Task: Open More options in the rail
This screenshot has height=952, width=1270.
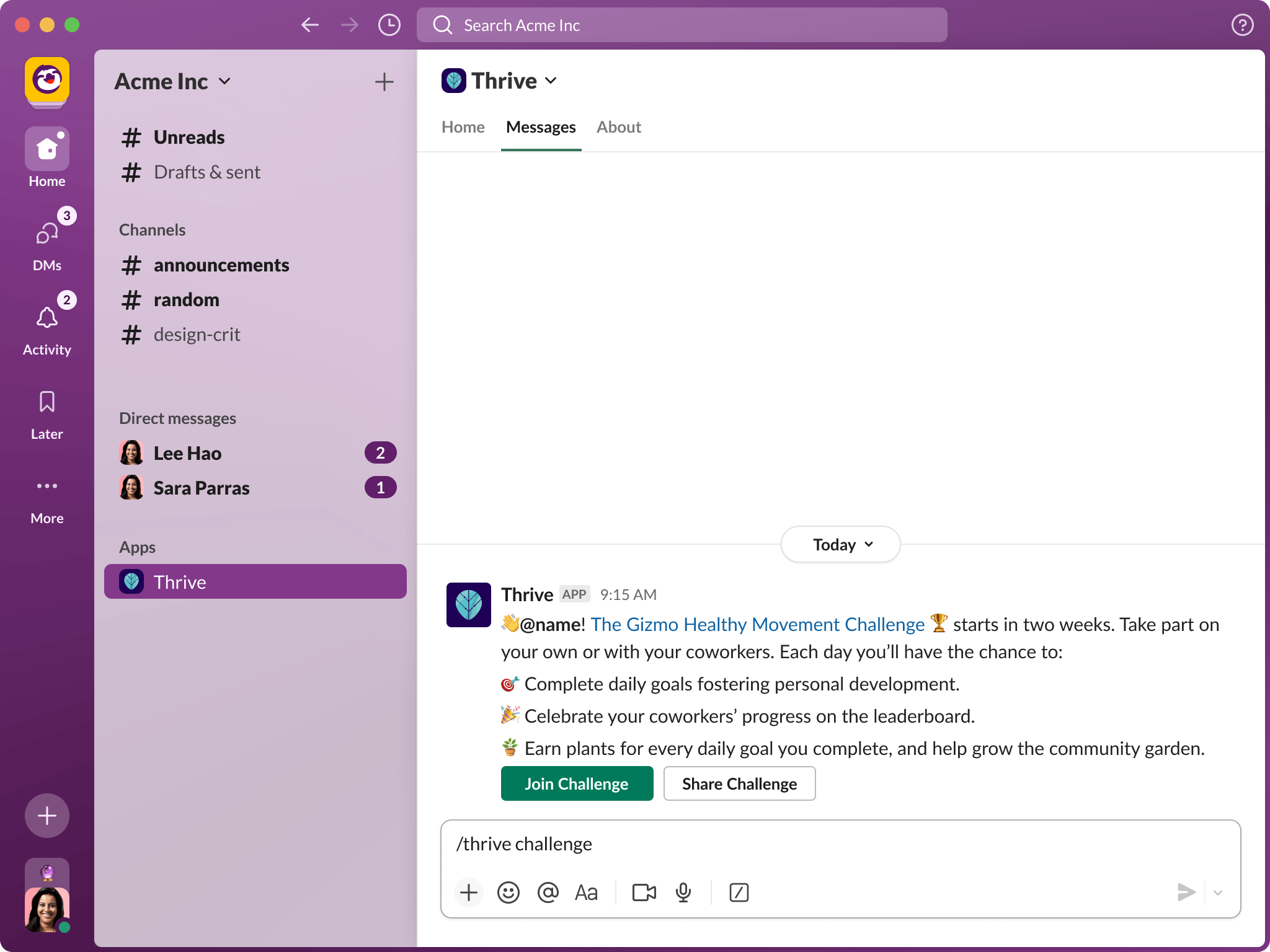Action: (47, 501)
